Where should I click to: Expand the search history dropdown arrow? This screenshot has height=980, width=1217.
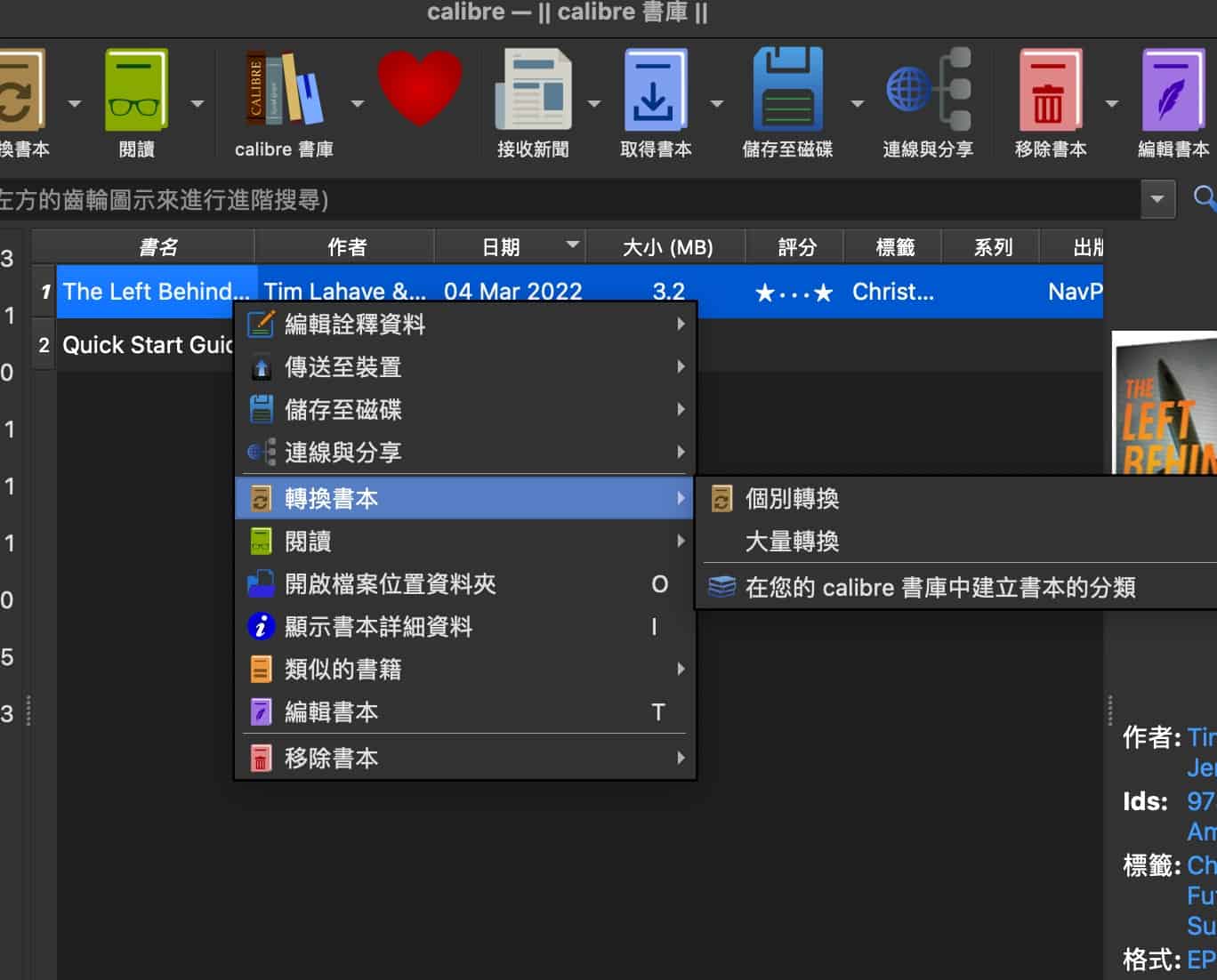click(x=1157, y=199)
